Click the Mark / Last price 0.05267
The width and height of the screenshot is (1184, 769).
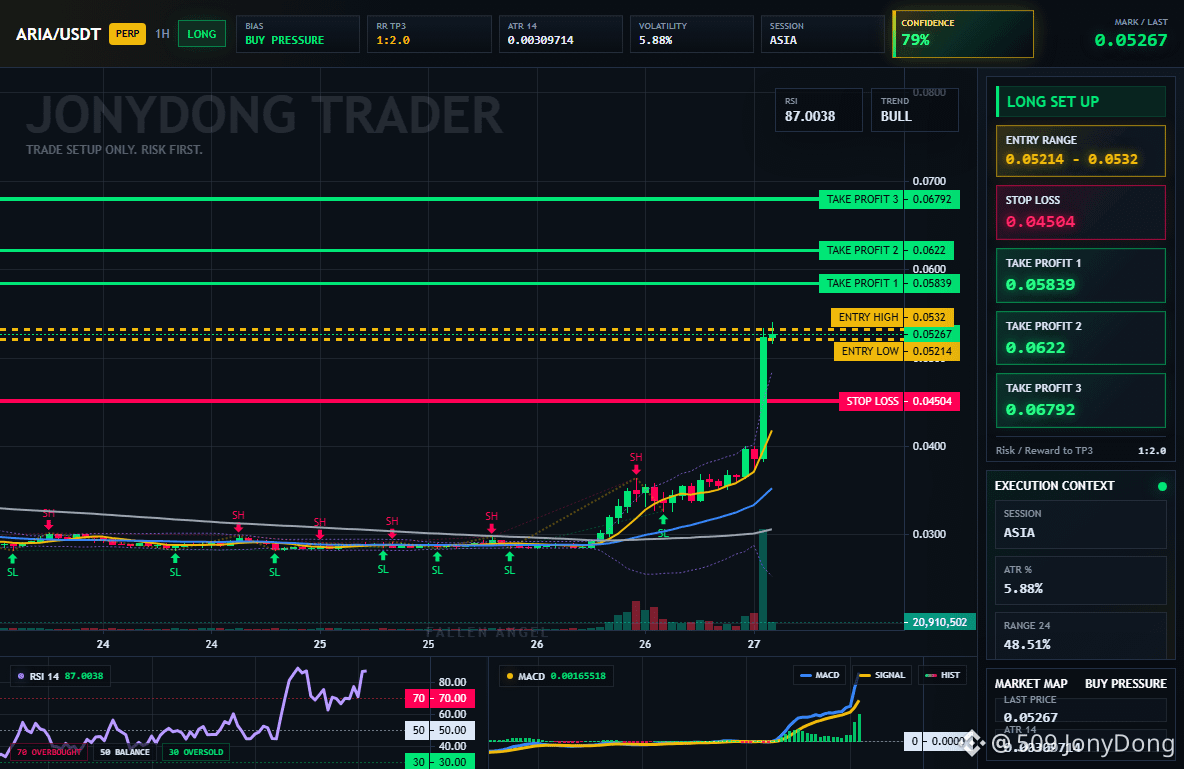click(x=1130, y=40)
